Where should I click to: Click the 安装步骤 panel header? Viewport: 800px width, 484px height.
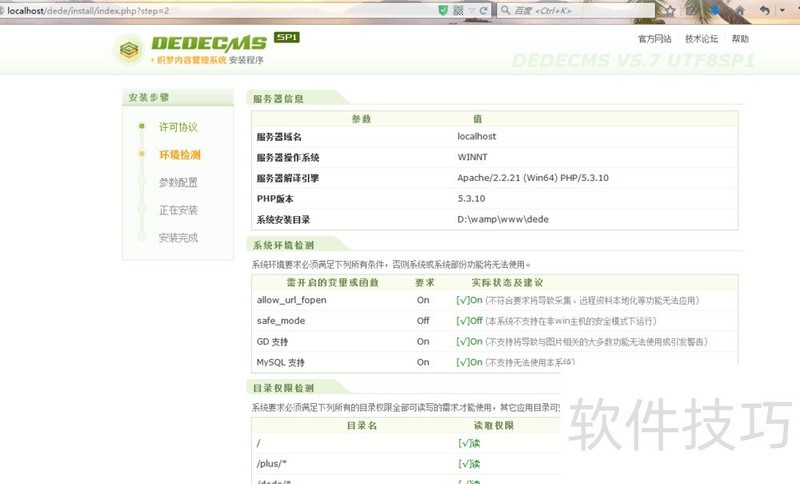click(178, 97)
